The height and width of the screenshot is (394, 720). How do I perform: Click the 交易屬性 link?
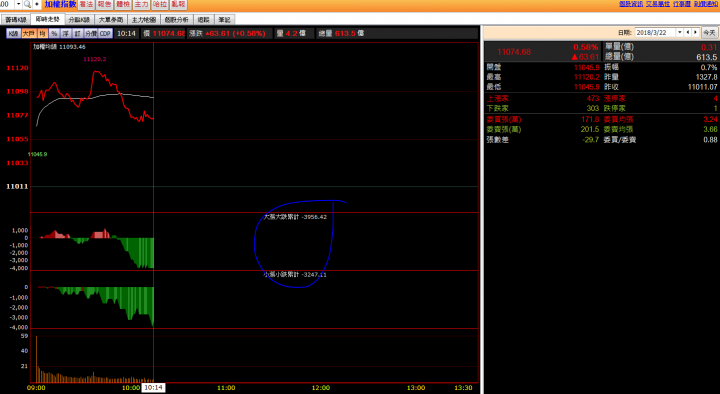pos(658,4)
